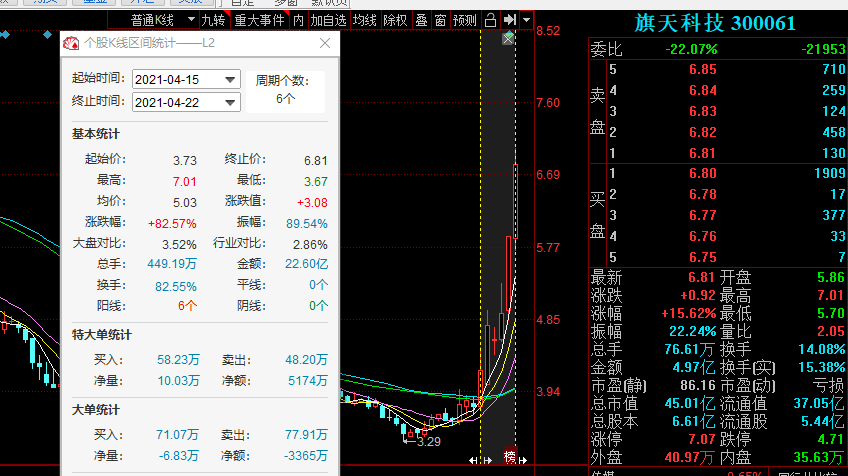Click the left range boundary handle icon
The height and width of the screenshot is (476, 848).
474,460
